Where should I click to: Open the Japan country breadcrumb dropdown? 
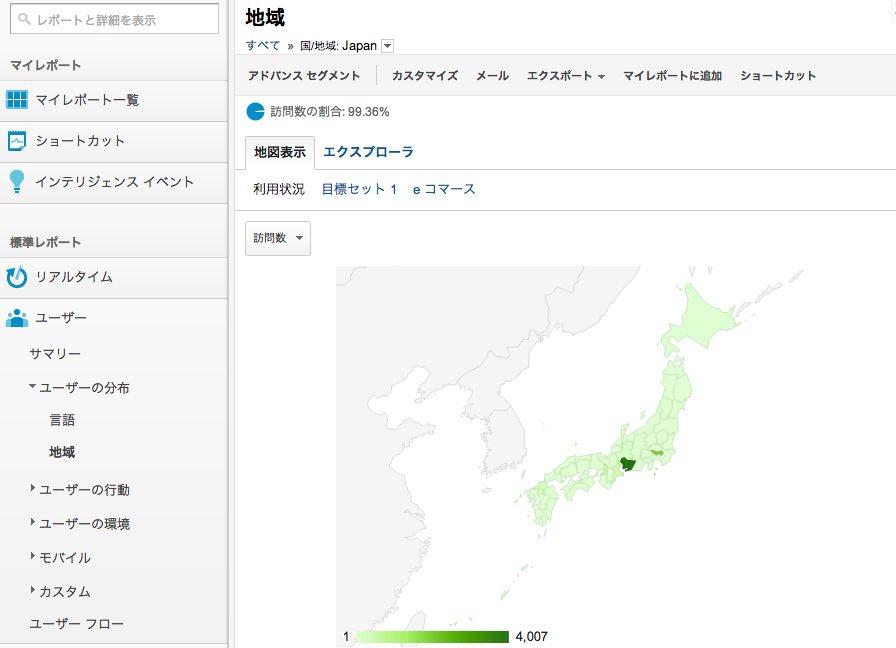point(388,46)
